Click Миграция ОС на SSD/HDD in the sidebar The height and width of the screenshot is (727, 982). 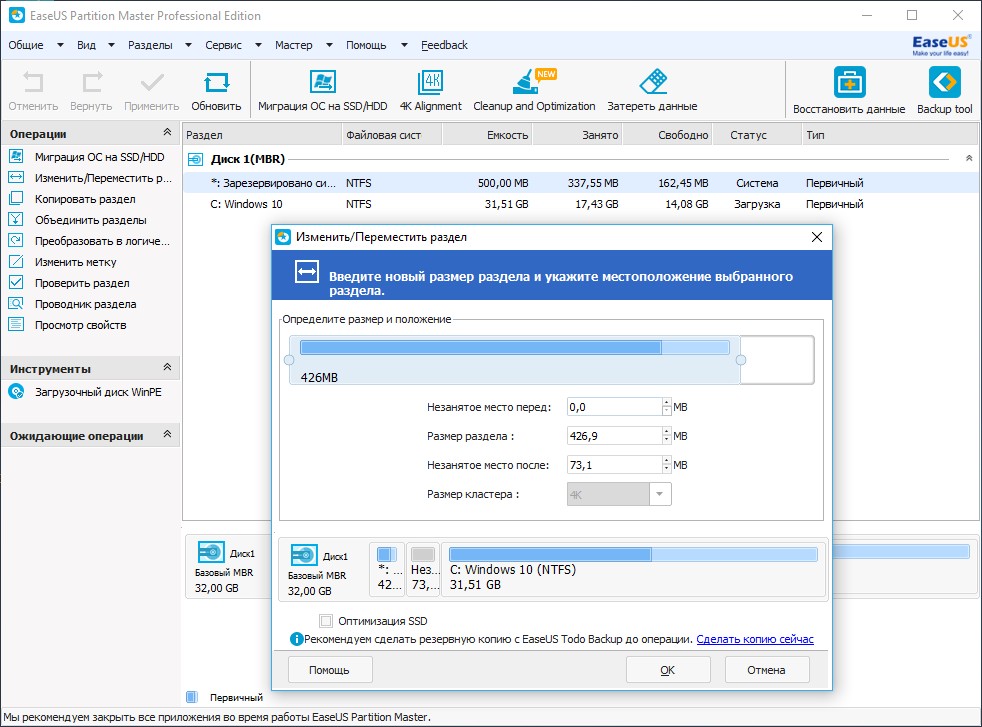(x=100, y=157)
